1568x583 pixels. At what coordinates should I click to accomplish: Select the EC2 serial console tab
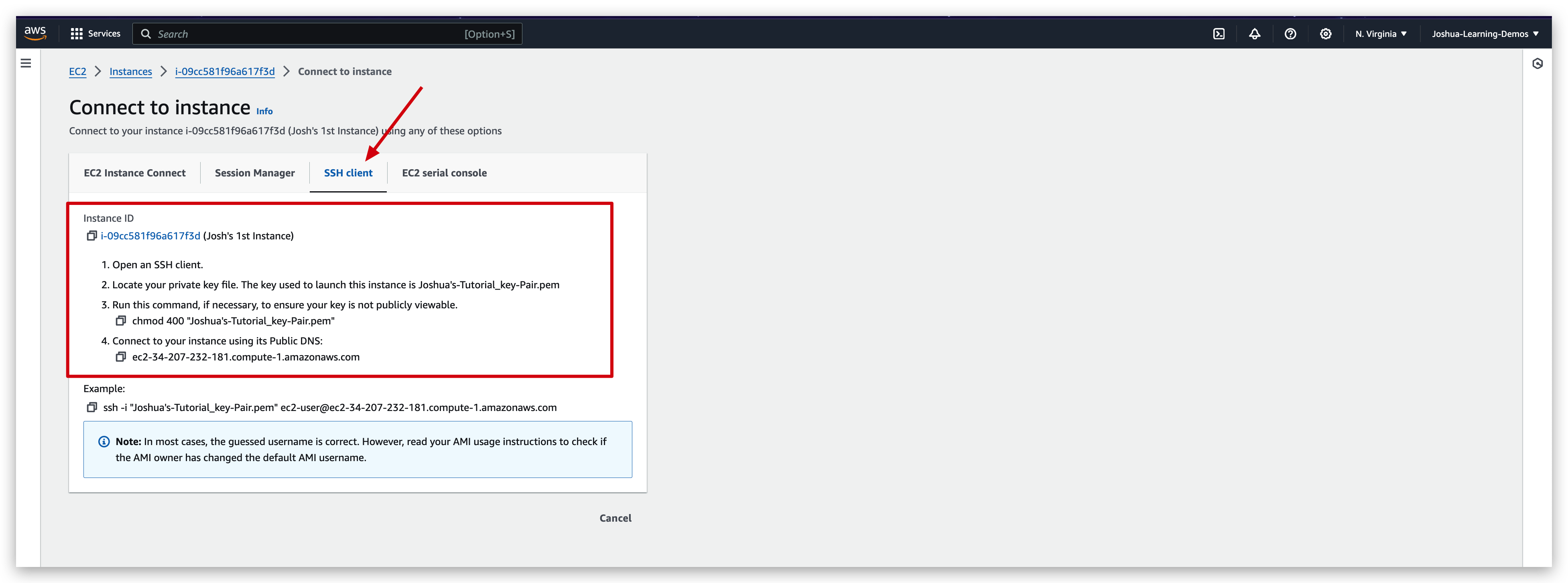(x=444, y=173)
